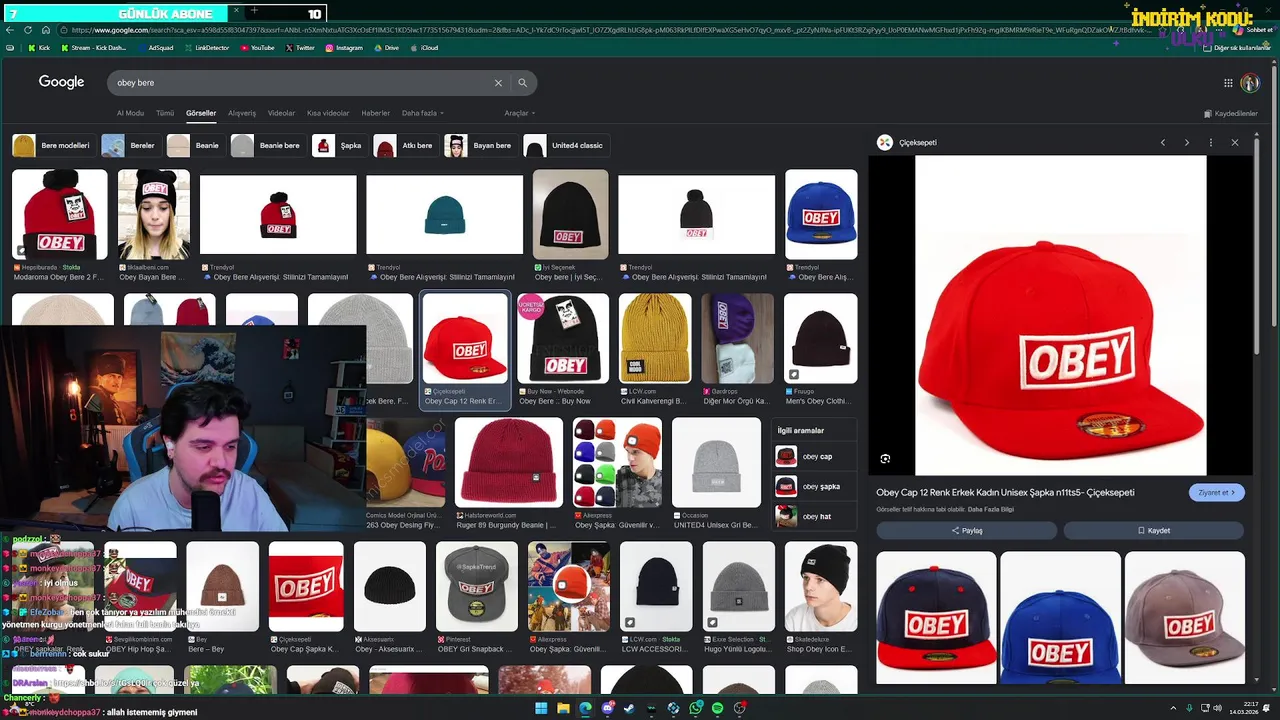The height and width of the screenshot is (720, 1280).
Task: Open File Explorer from the taskbar
Action: tap(563, 708)
